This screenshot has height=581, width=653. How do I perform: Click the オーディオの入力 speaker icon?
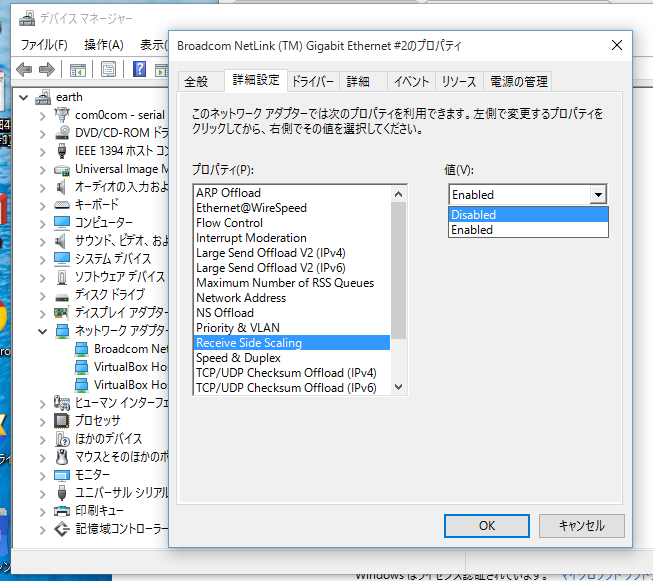61,187
